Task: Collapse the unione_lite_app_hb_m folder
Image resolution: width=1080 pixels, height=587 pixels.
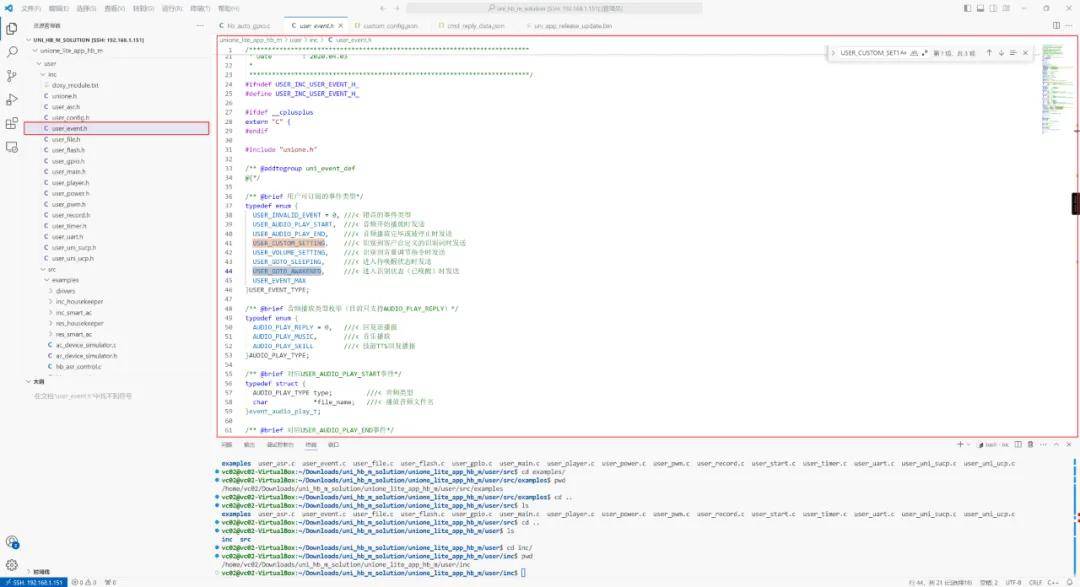Action: (35, 51)
